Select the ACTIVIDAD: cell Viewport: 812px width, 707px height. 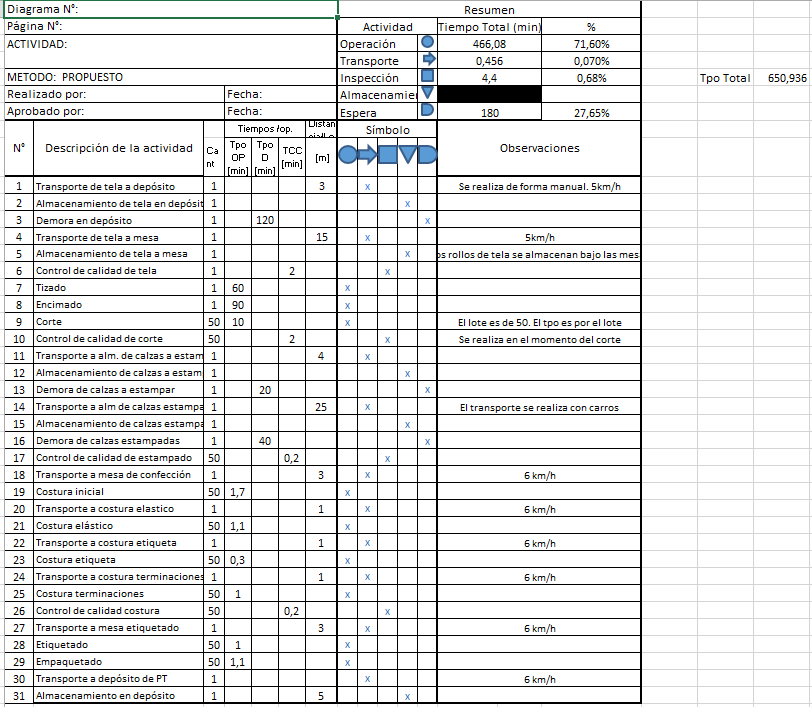[171, 51]
